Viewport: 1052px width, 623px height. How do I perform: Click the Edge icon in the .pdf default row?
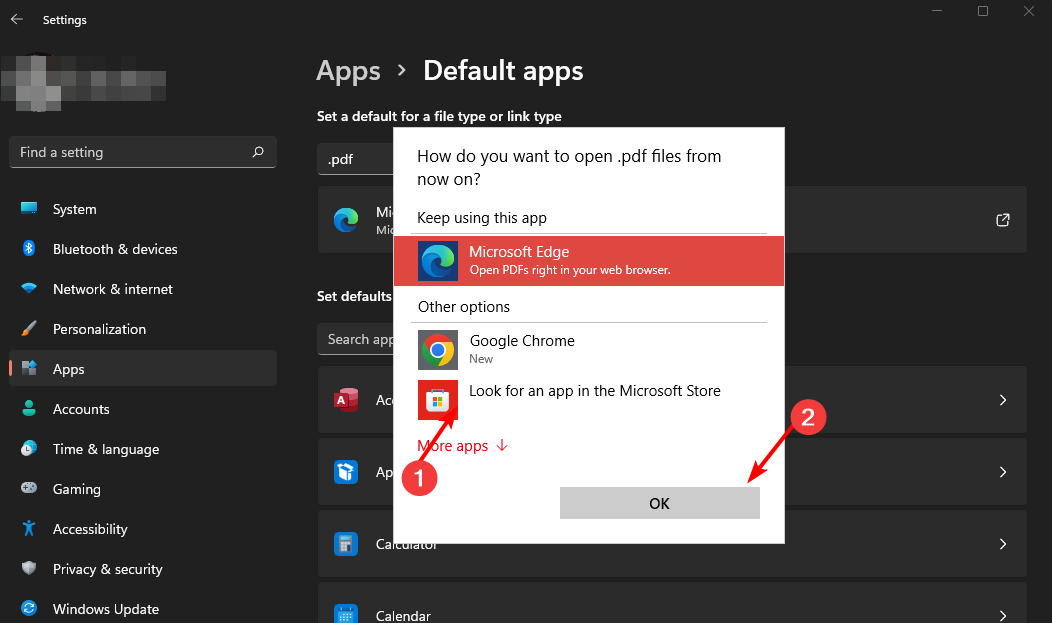pos(346,220)
